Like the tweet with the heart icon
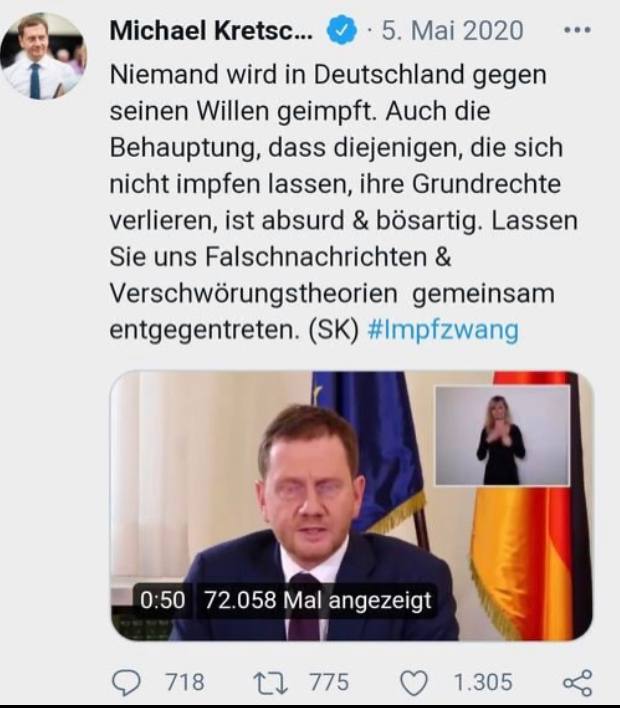620x708 pixels. coord(414,683)
